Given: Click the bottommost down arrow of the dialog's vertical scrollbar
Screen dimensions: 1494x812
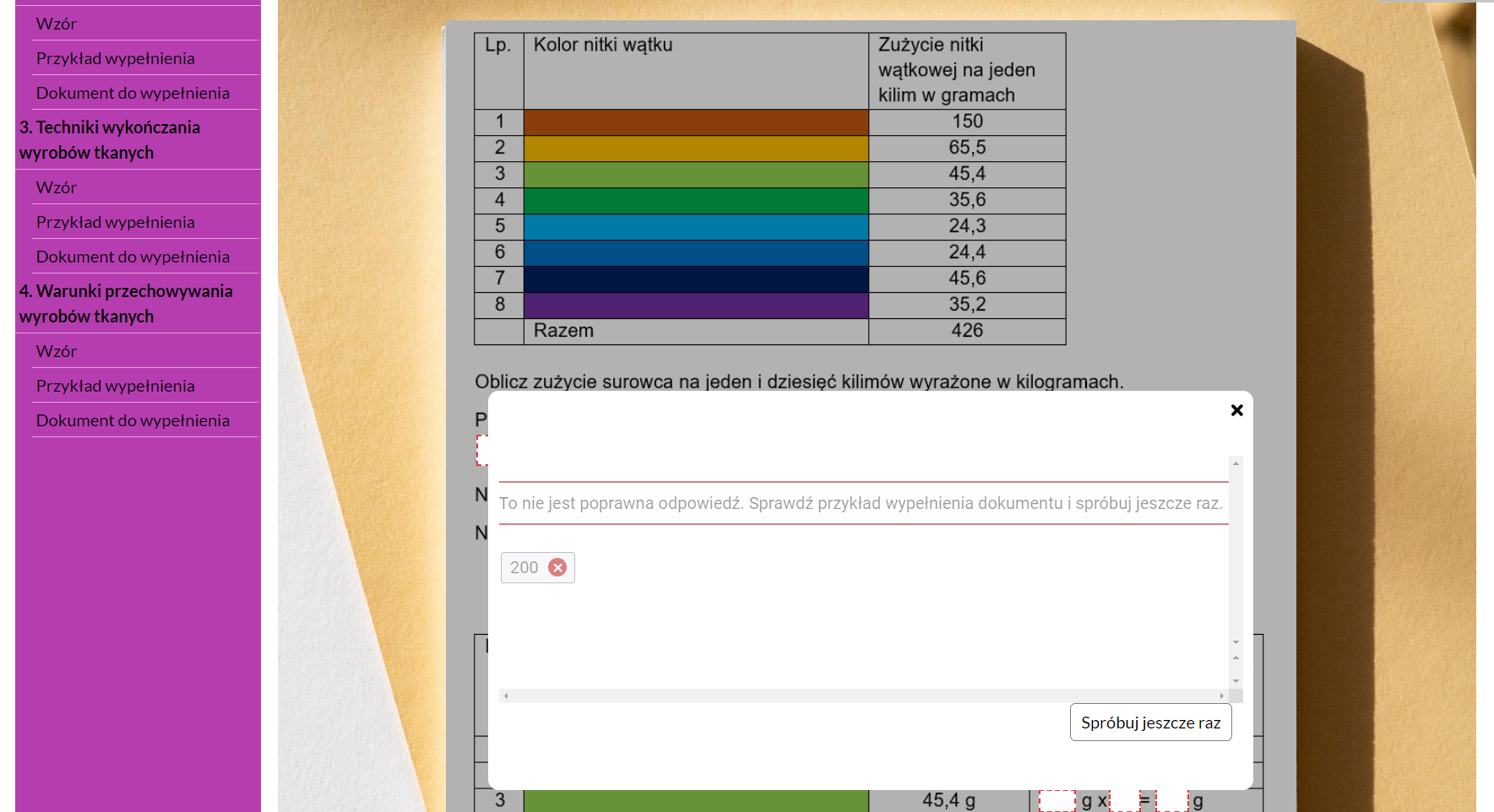Looking at the screenshot, I should tap(1236, 681).
